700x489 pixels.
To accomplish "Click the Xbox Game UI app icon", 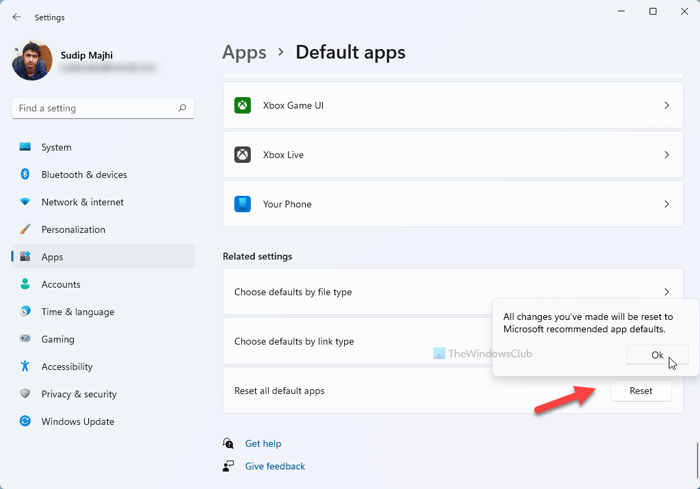I will point(242,105).
